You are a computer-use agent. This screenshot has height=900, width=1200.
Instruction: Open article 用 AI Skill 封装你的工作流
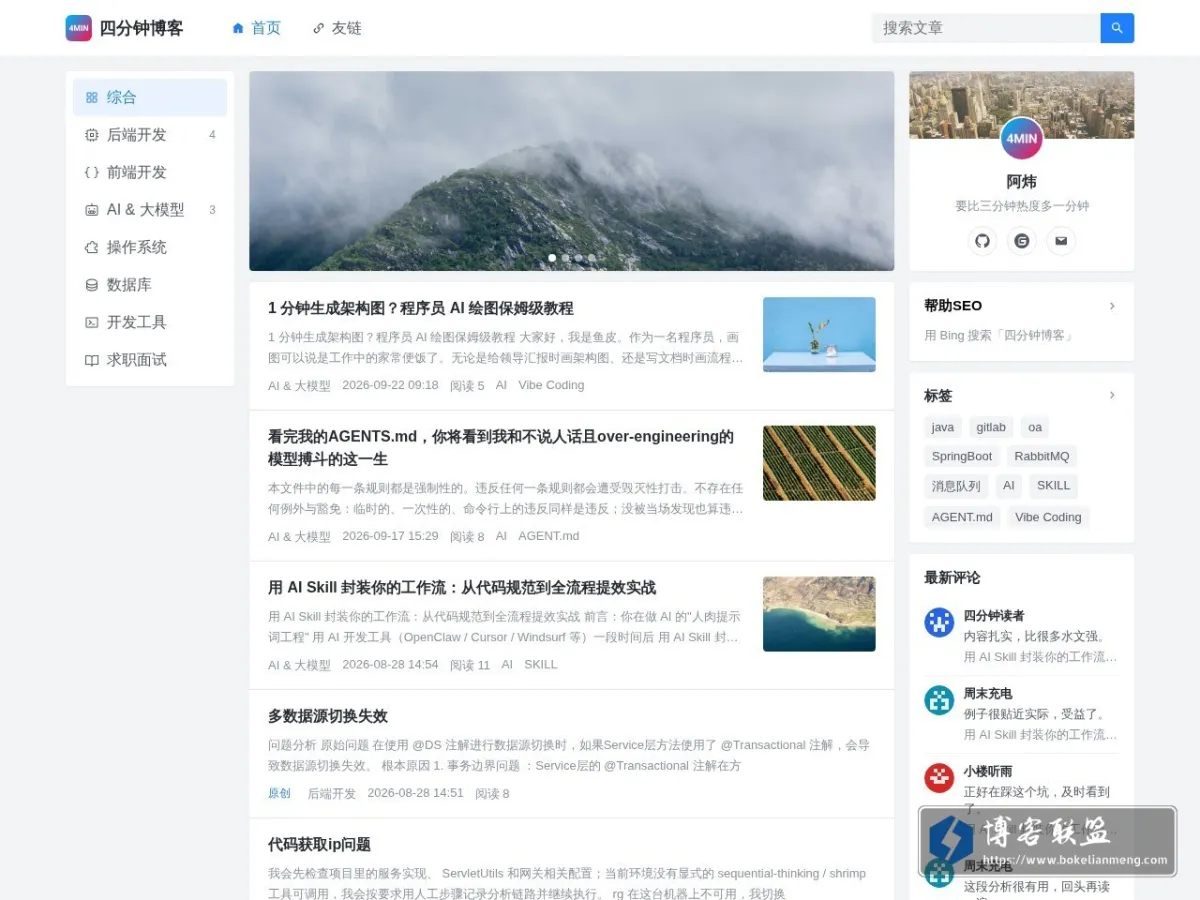click(462, 587)
